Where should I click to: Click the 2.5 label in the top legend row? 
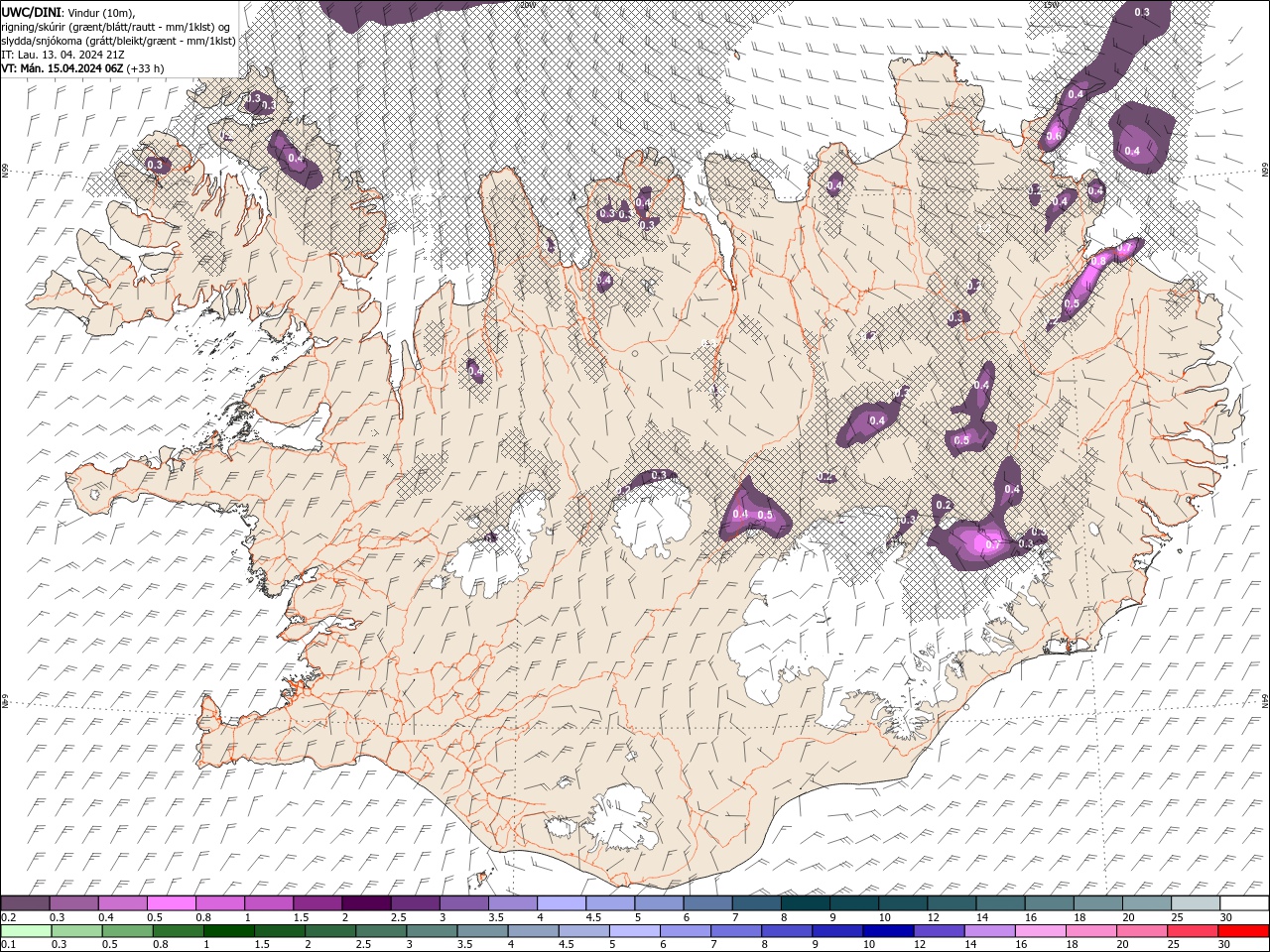pyautogui.click(x=399, y=917)
